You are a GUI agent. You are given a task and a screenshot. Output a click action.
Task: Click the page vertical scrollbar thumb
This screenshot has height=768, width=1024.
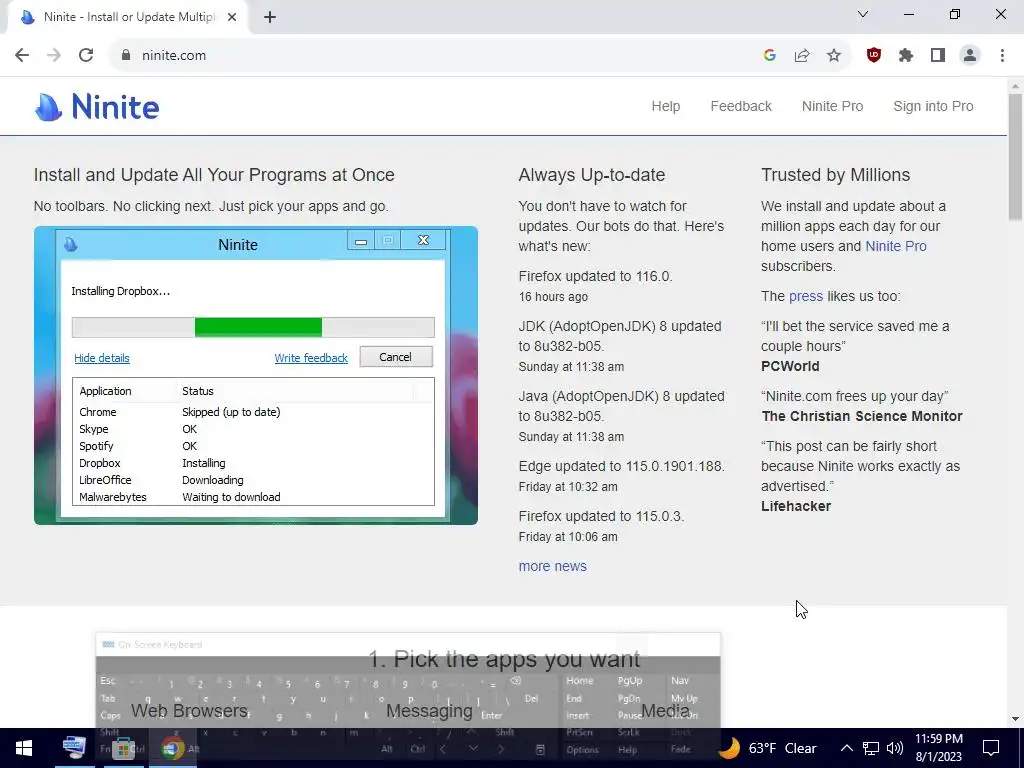coord(1015,157)
